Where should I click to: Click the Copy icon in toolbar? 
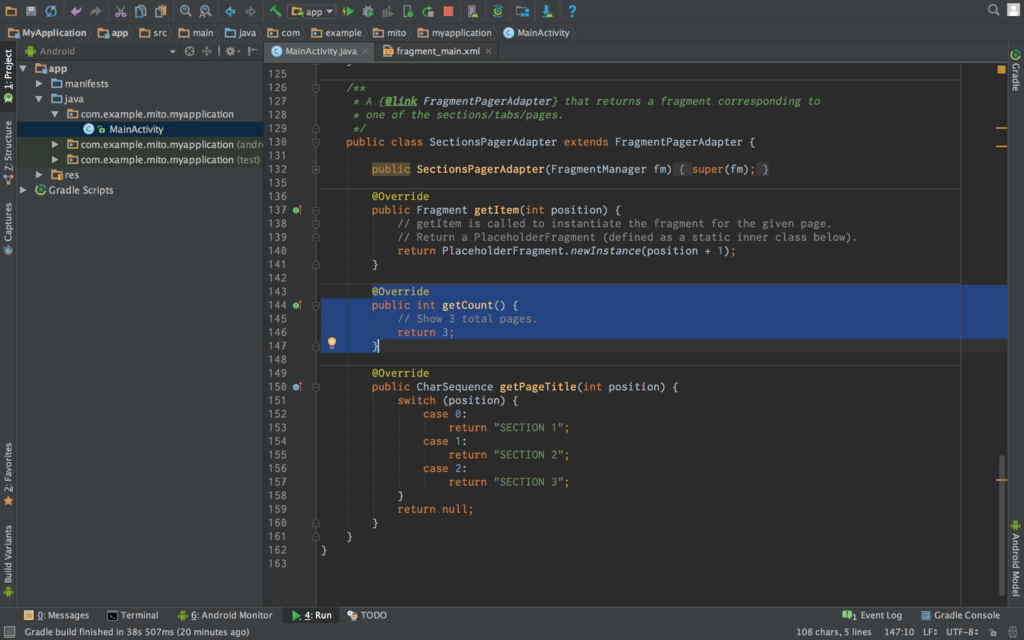[140, 11]
